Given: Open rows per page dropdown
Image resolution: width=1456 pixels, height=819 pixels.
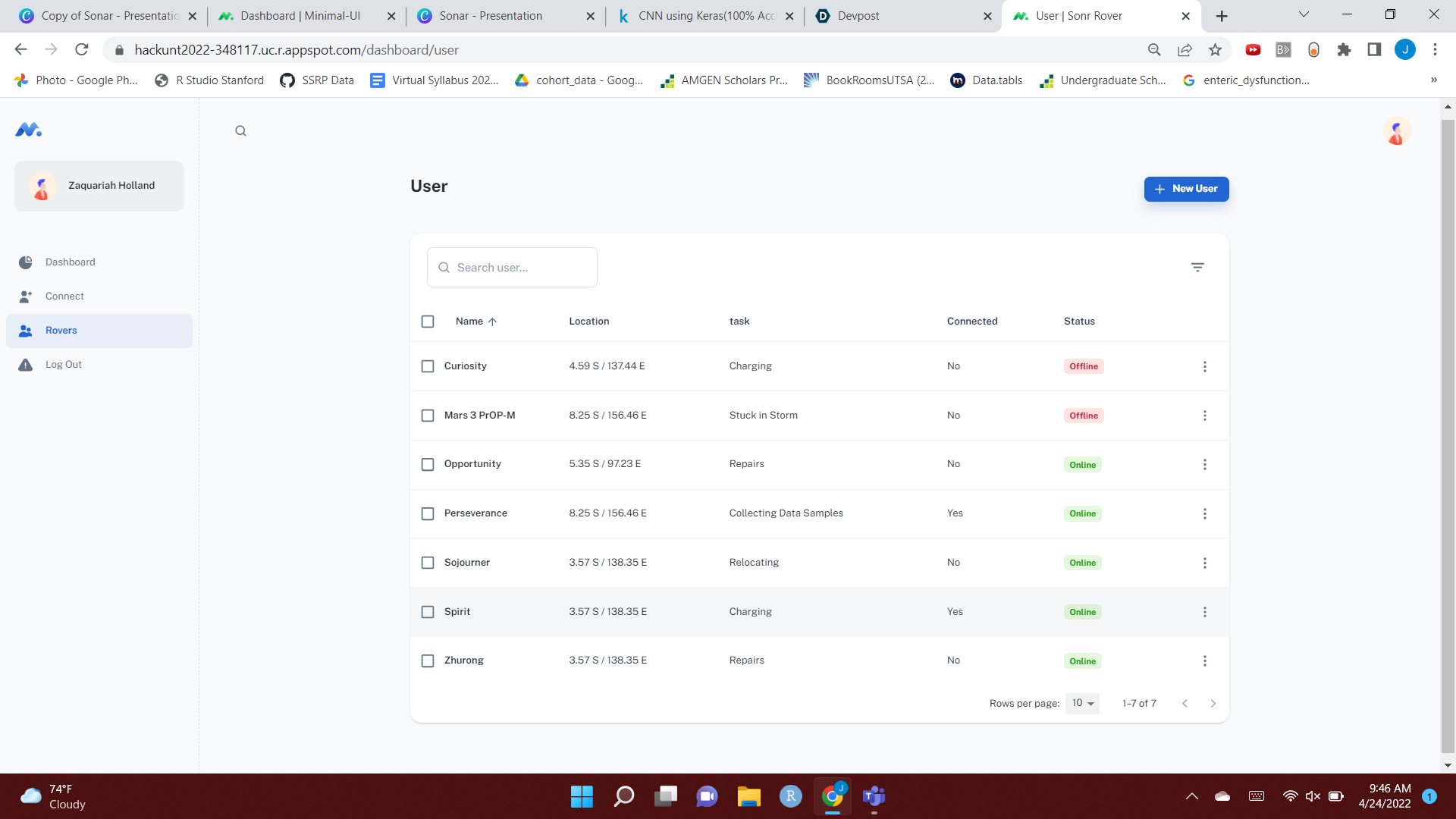Looking at the screenshot, I should click(1082, 704).
